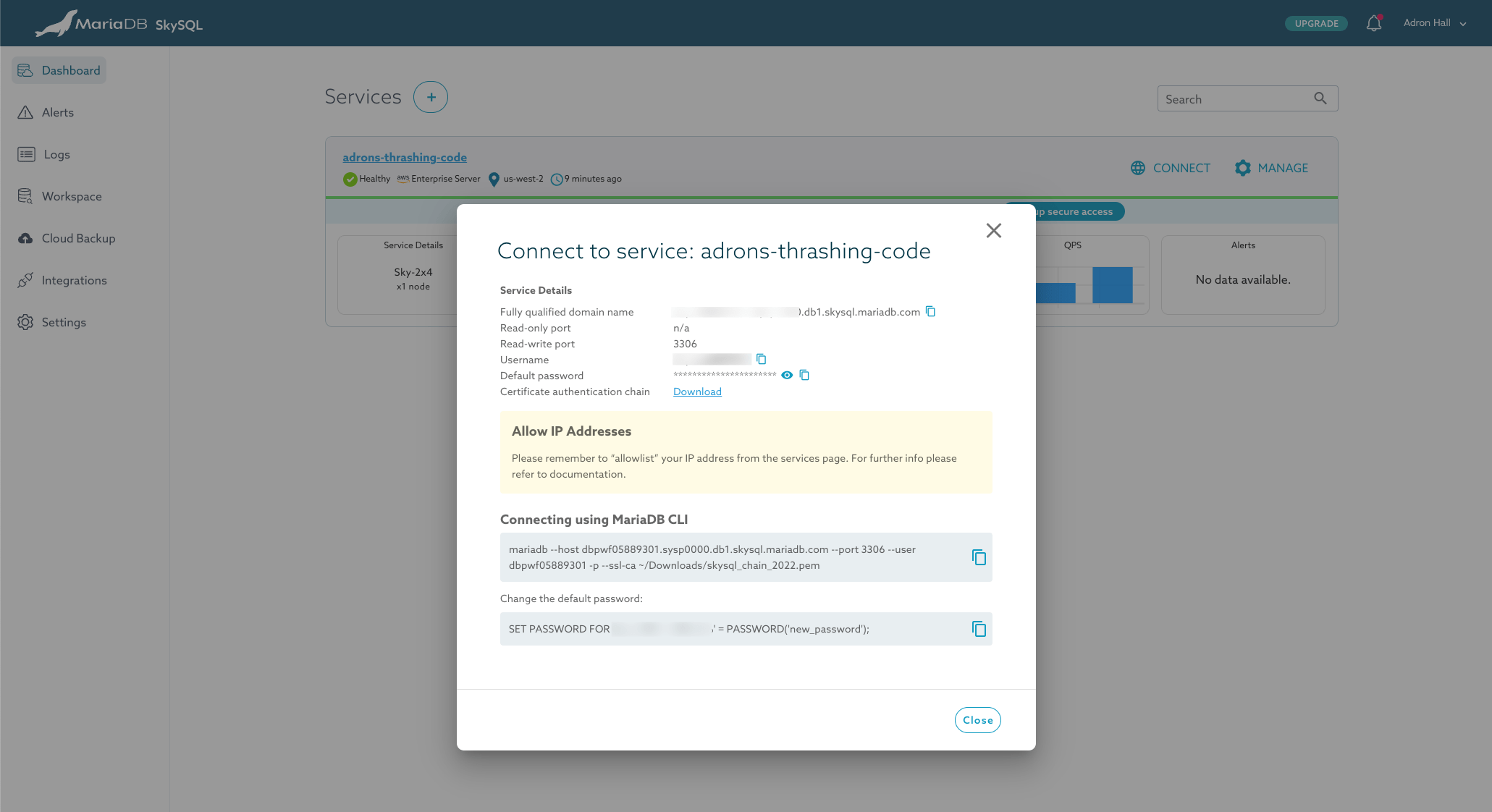Viewport: 1492px width, 812px height.
Task: Download the certificate authentication chain
Action: coord(697,392)
